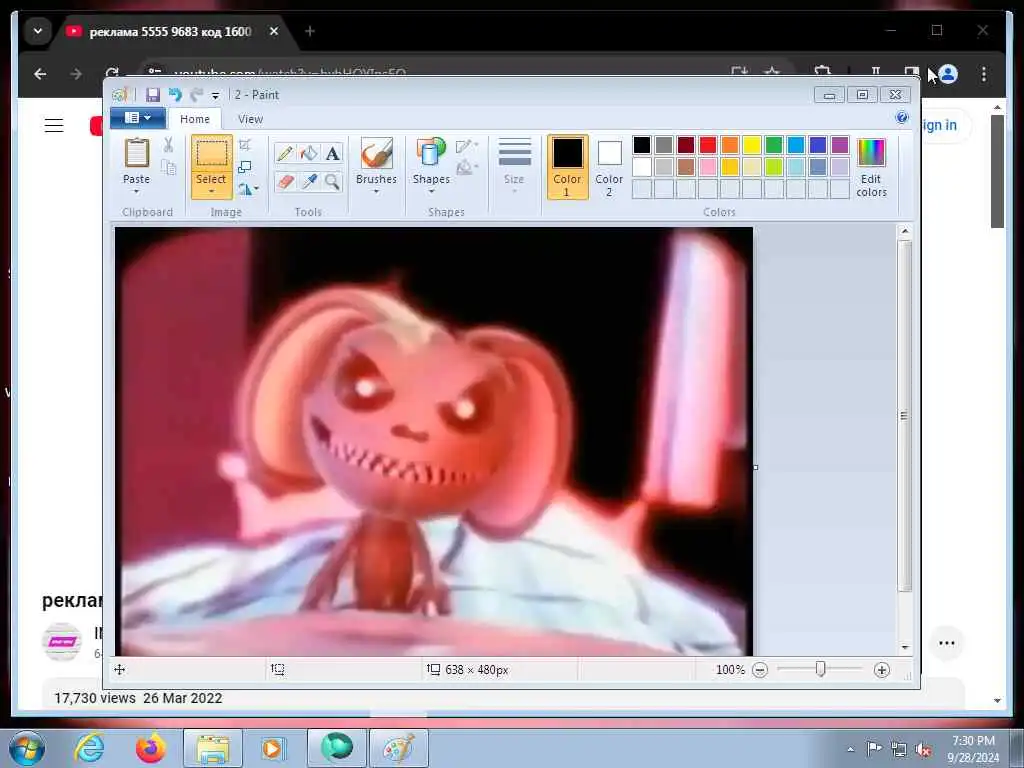Click the Paste clipboard icon
The height and width of the screenshot is (768, 1024).
(136, 153)
